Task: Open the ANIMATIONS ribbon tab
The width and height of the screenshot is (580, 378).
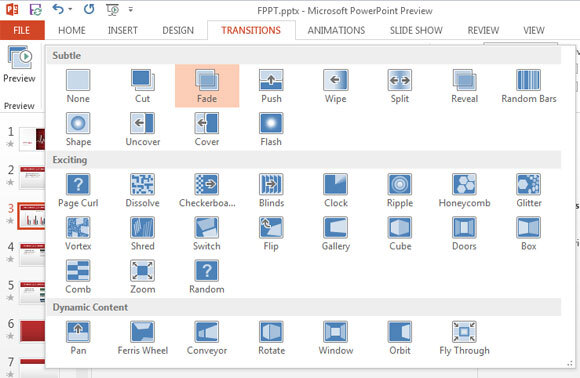Action: tap(336, 30)
